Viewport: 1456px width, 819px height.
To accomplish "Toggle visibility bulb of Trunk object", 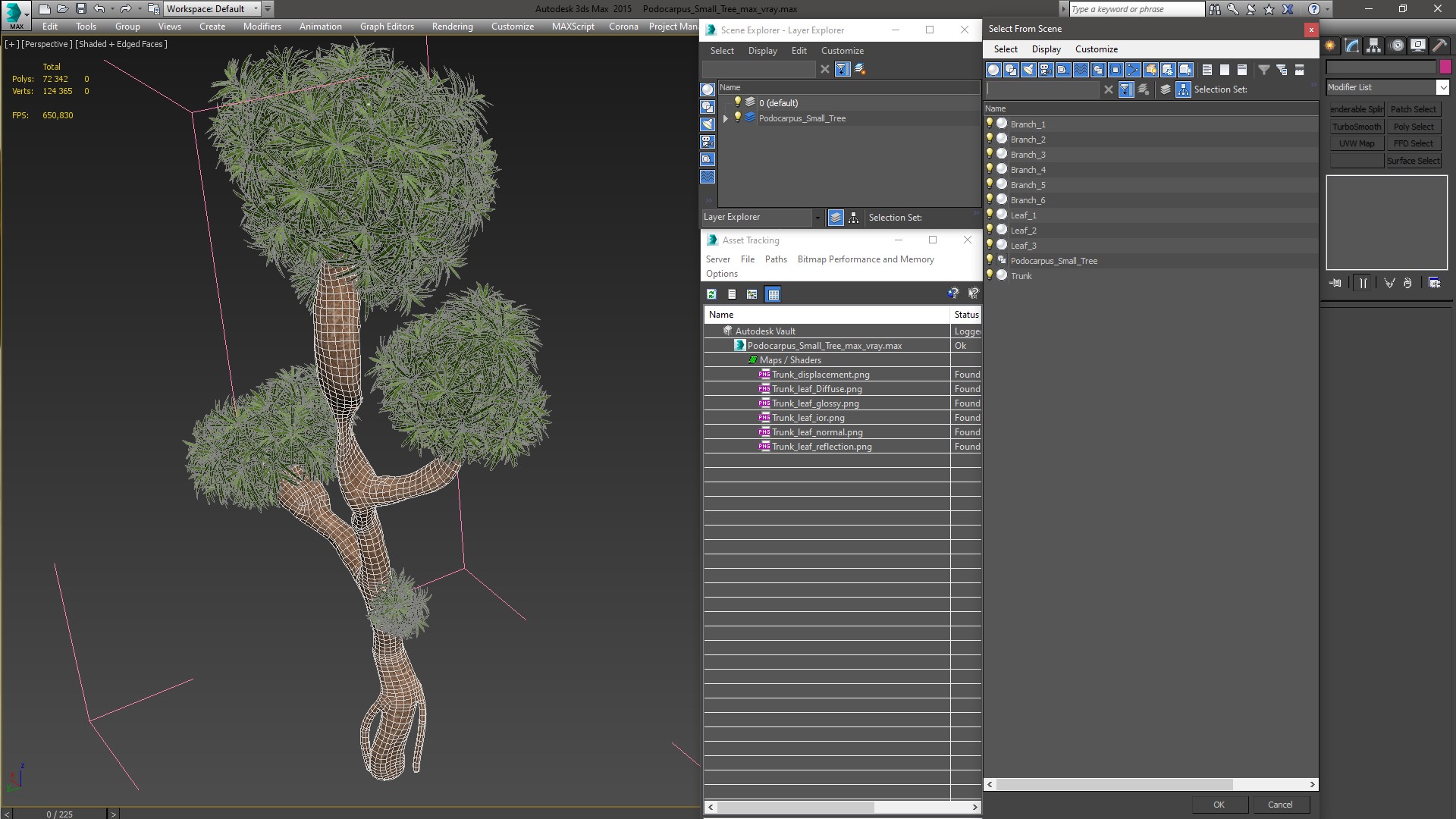I will 990,275.
